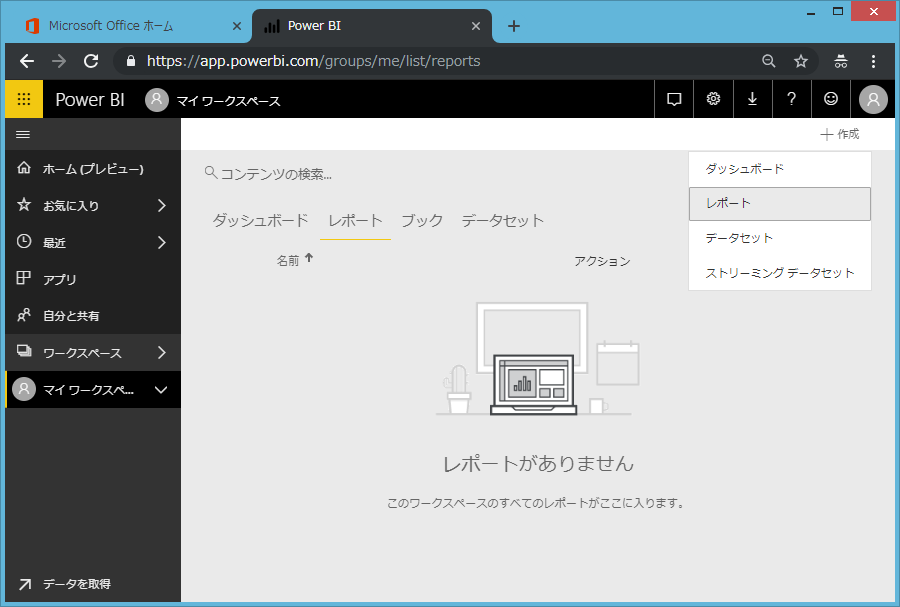This screenshot has width=900, height=607.
Task: Click the get data arrow icon
Action: tap(25, 584)
